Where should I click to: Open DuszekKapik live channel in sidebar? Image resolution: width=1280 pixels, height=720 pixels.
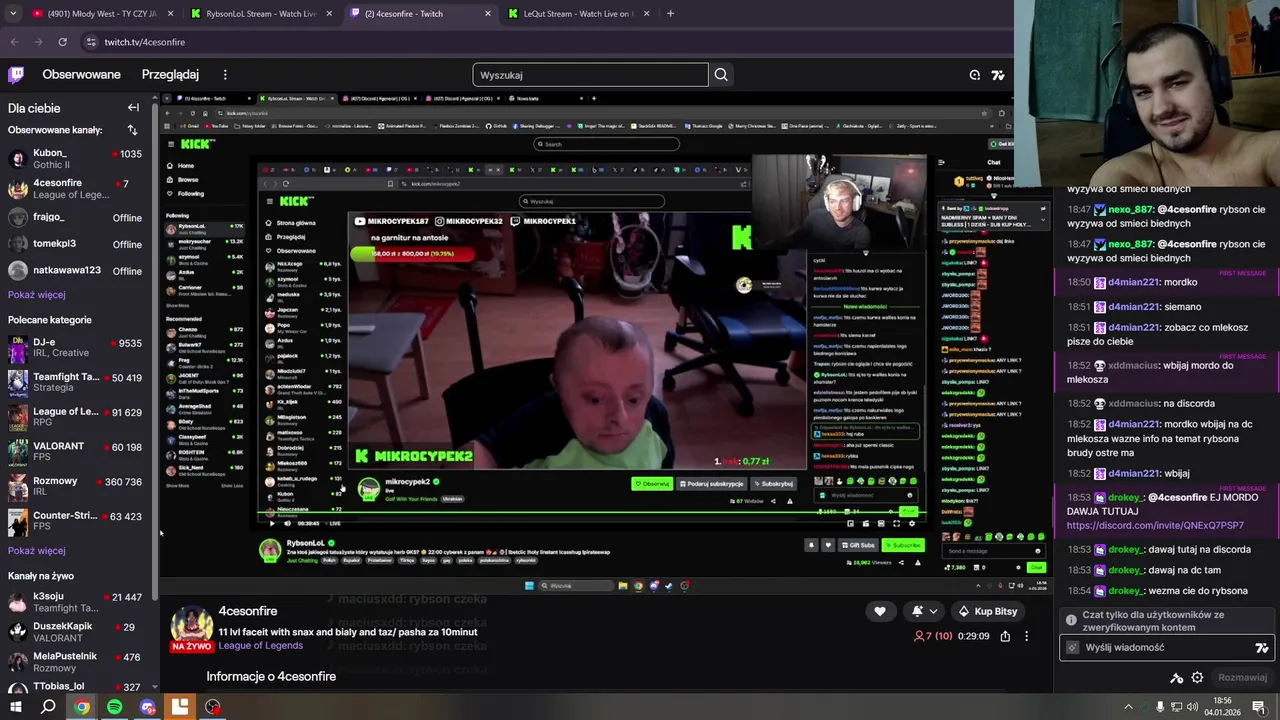[75, 632]
